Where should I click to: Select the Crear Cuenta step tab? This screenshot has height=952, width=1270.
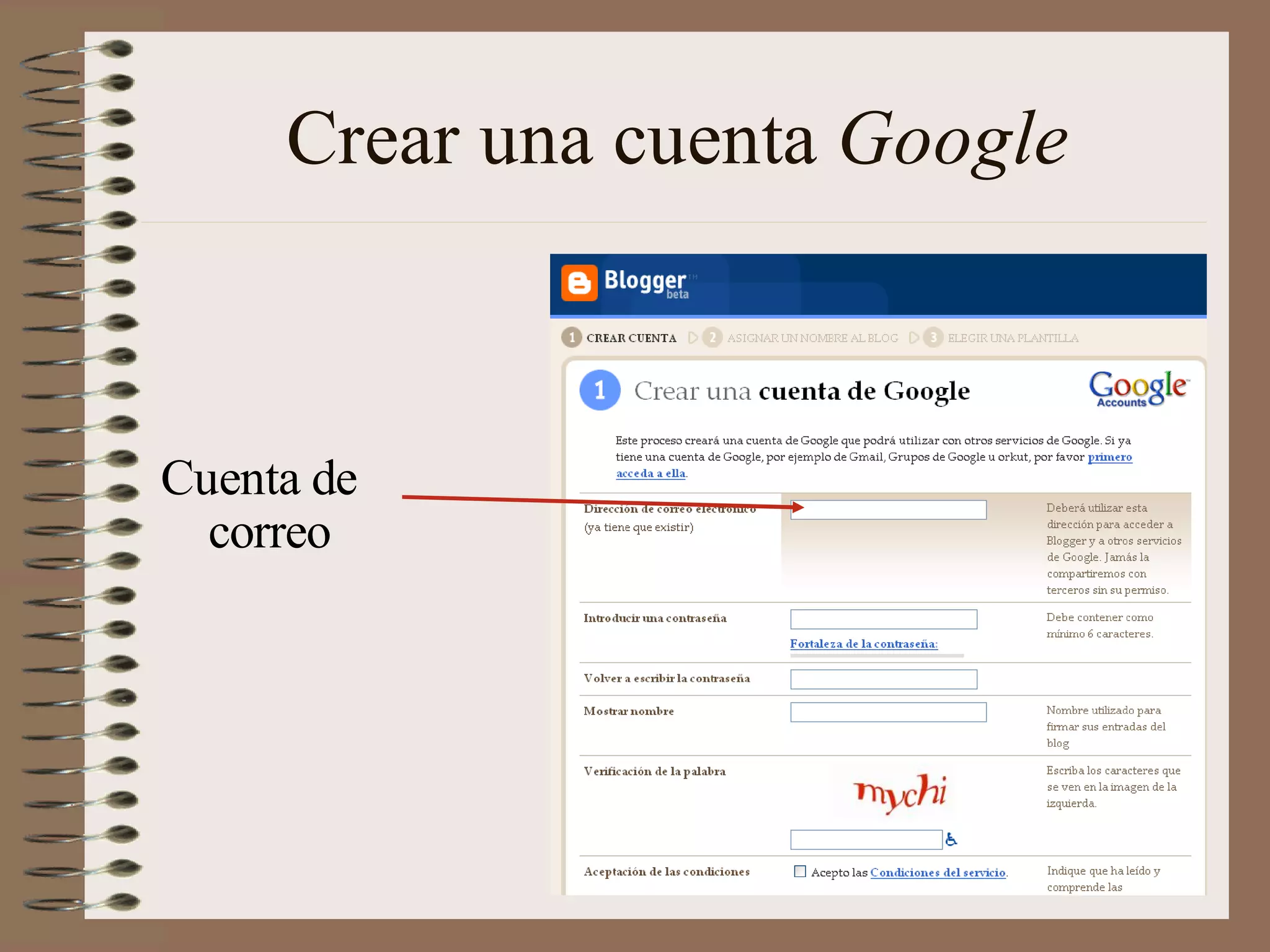631,338
